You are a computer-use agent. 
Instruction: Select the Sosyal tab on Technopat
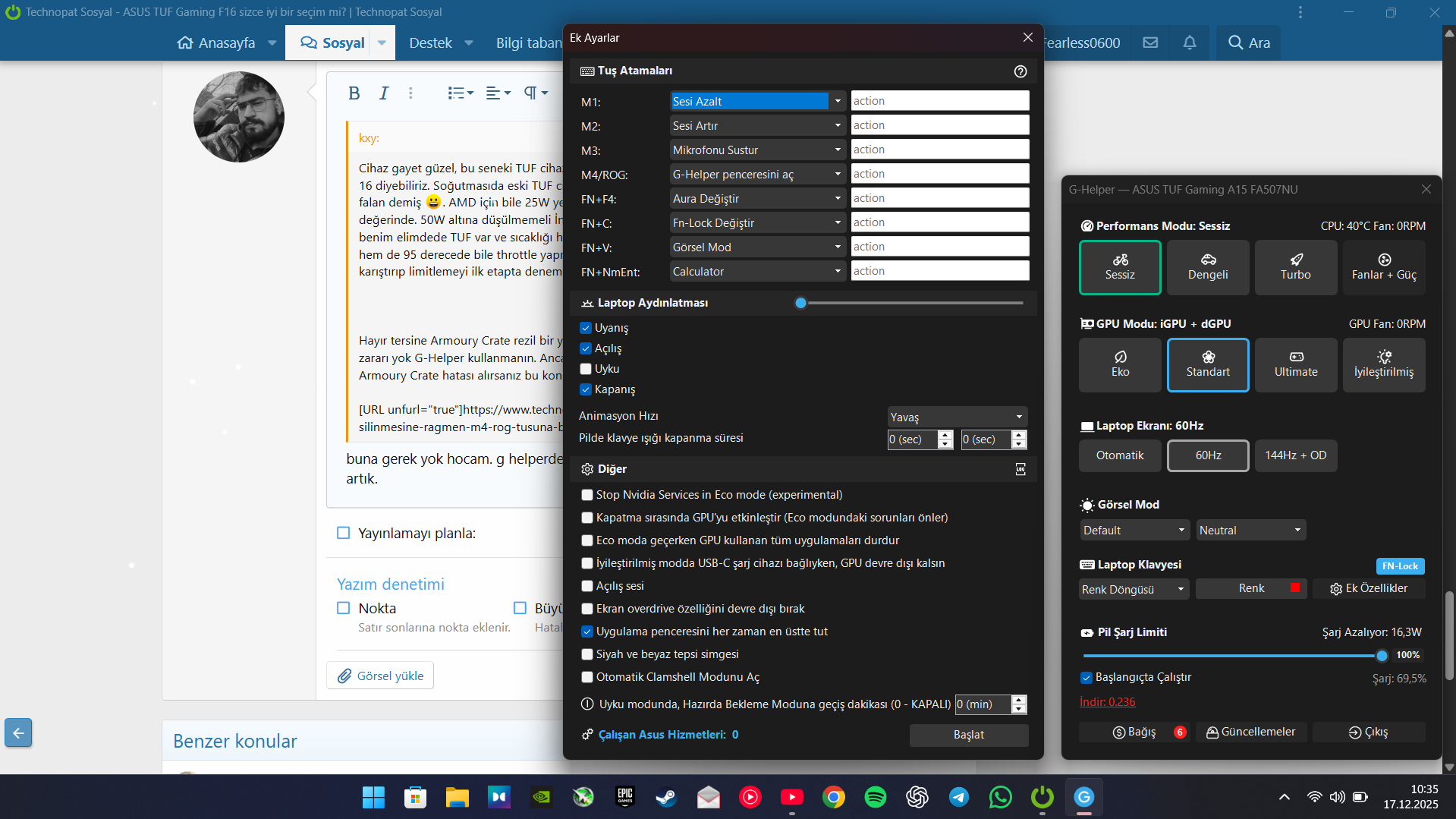[x=333, y=43]
